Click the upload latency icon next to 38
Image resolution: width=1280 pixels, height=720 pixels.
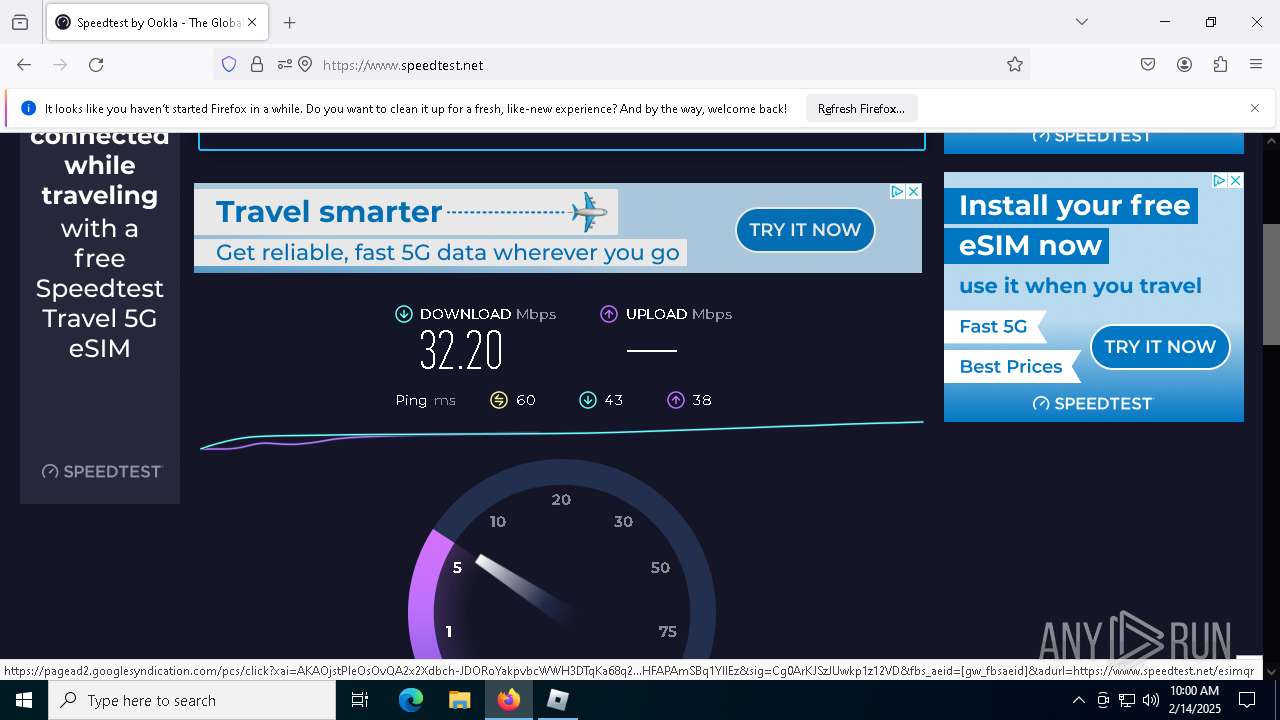(676, 400)
